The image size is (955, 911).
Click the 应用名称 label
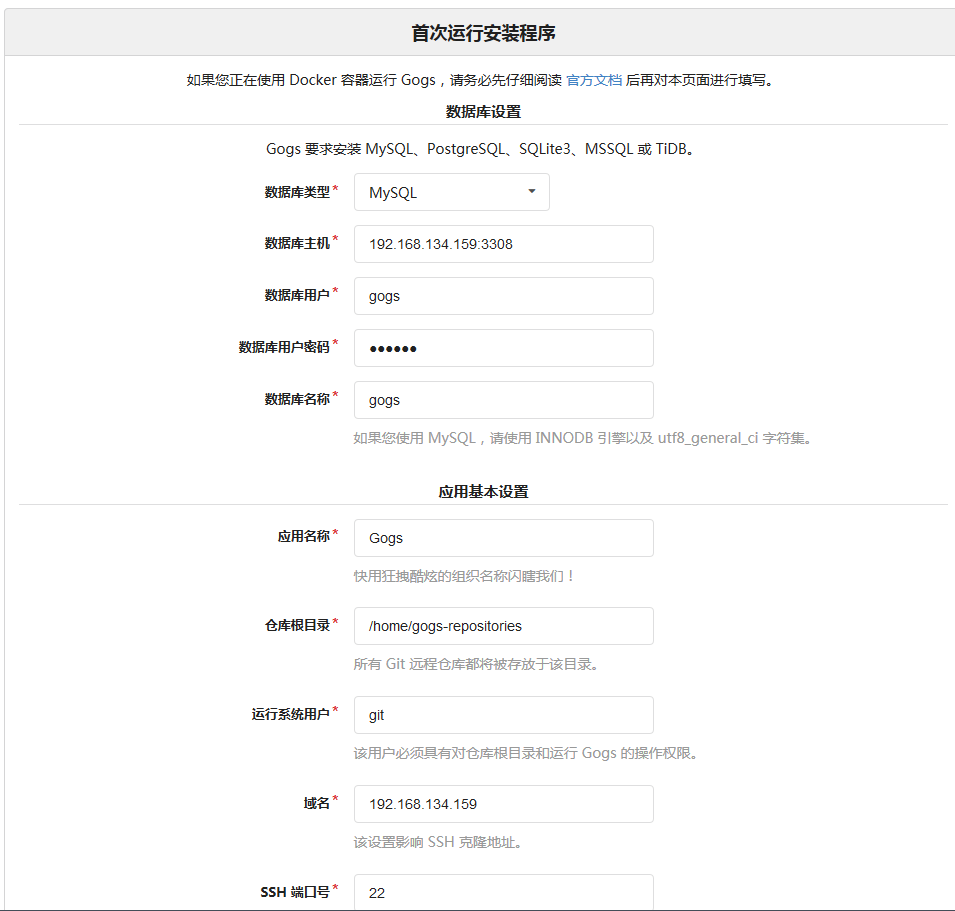click(x=303, y=536)
